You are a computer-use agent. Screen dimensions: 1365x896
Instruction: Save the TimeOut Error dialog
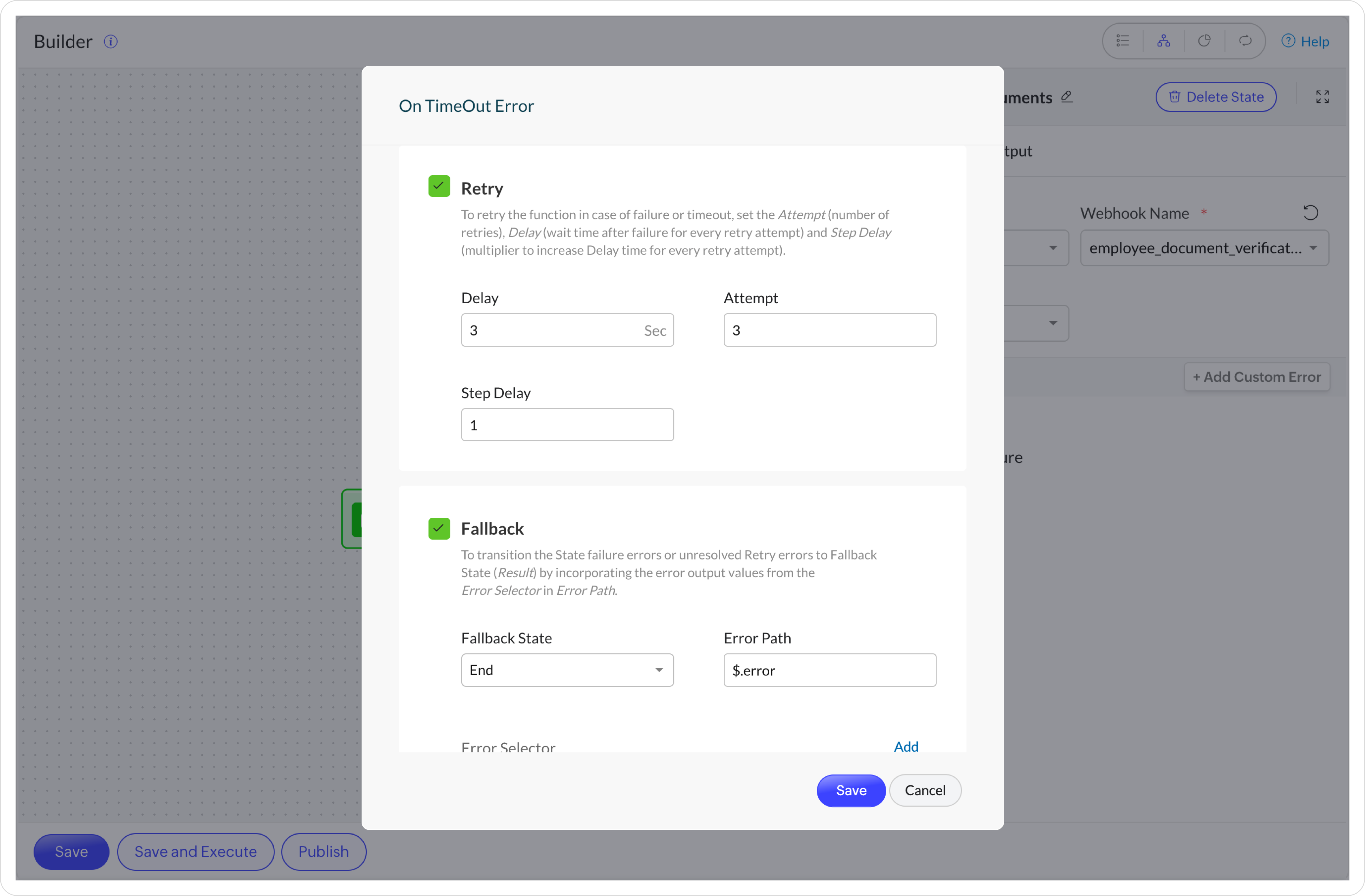pyautogui.click(x=851, y=790)
